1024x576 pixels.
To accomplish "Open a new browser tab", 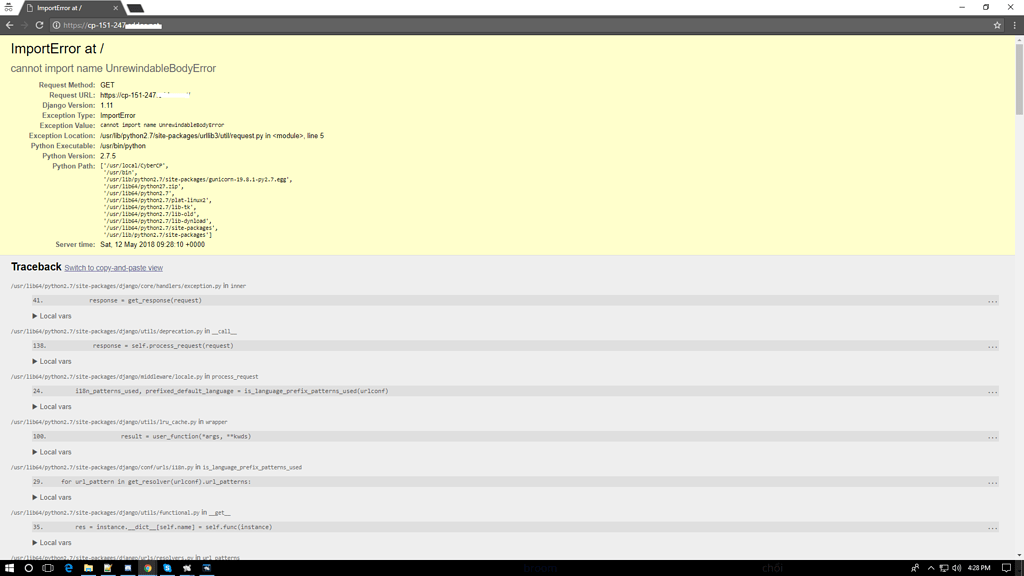I will (135, 8).
